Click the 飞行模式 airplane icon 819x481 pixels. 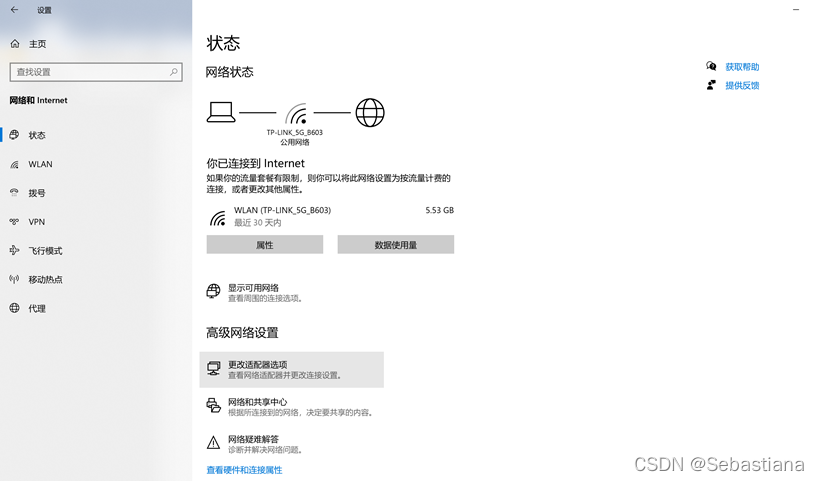14,251
